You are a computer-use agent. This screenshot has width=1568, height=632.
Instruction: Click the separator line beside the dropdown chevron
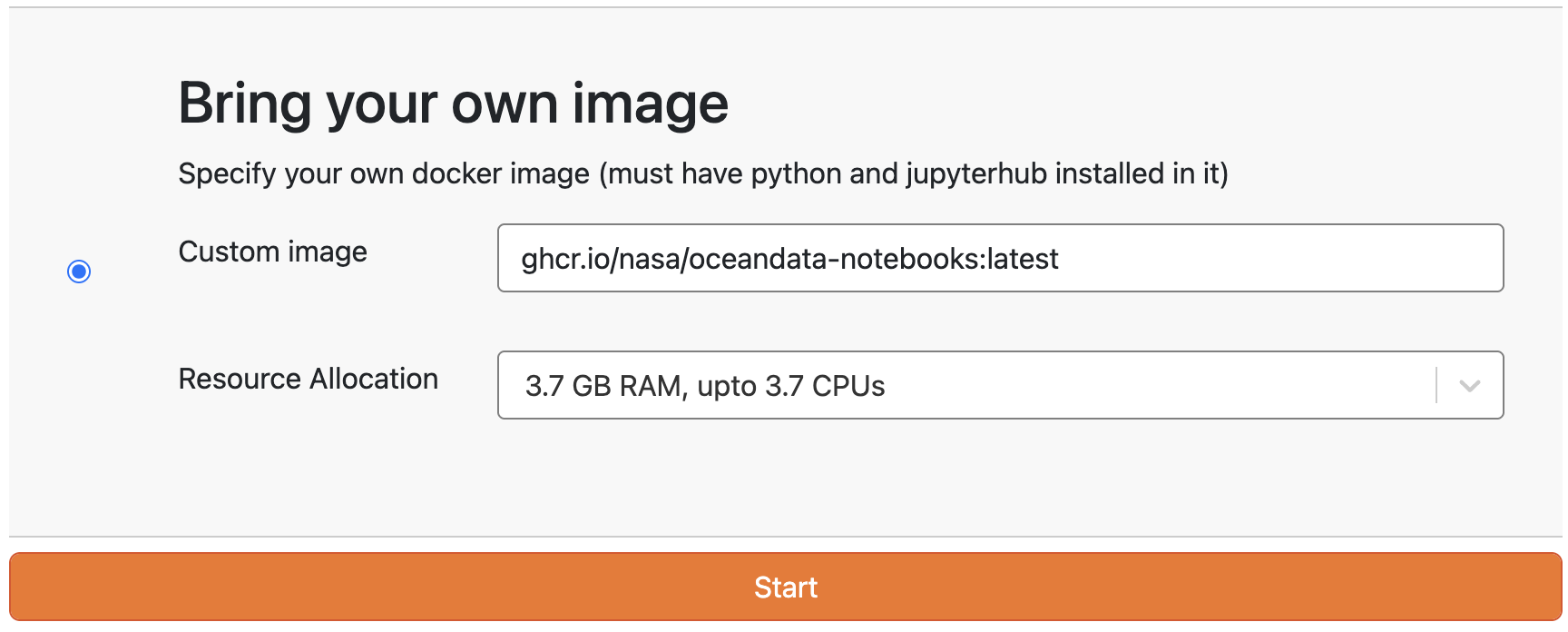click(1436, 385)
